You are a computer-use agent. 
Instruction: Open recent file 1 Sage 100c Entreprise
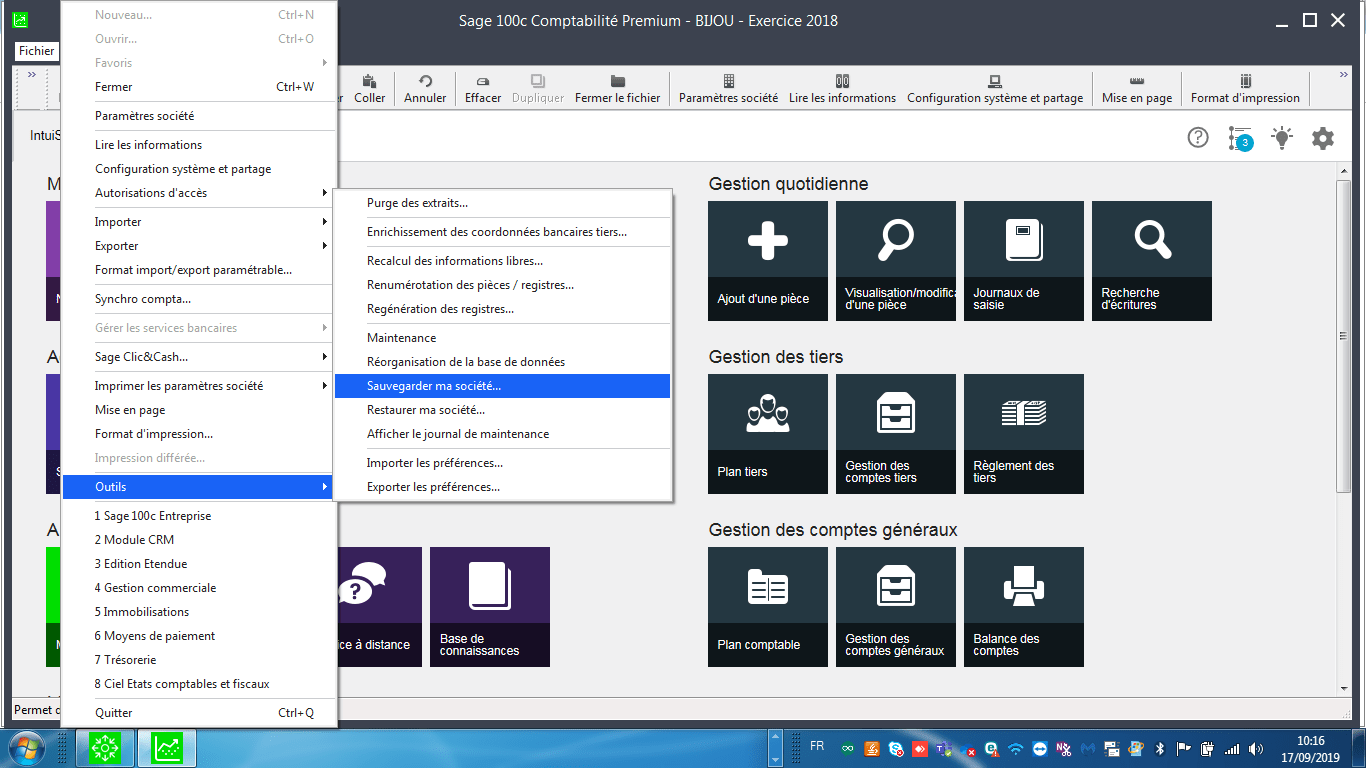(x=199, y=516)
